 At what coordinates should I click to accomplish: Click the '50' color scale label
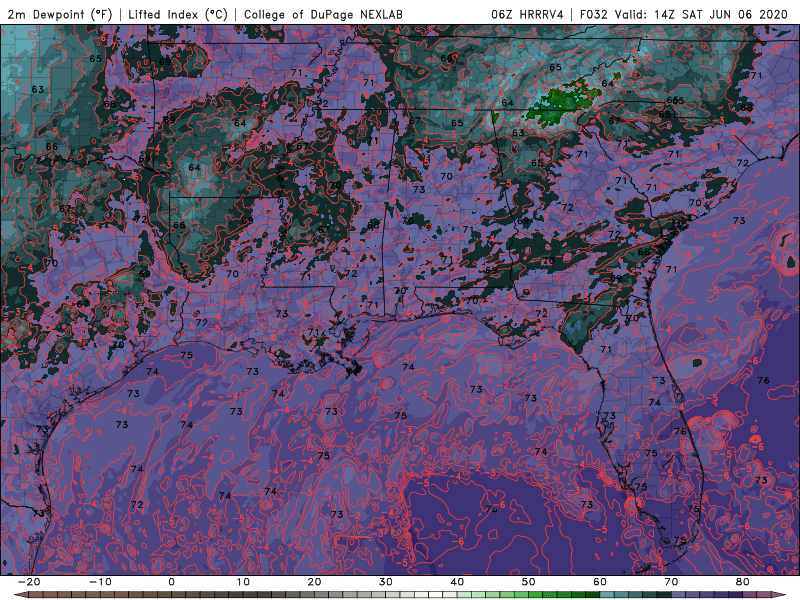[529, 582]
